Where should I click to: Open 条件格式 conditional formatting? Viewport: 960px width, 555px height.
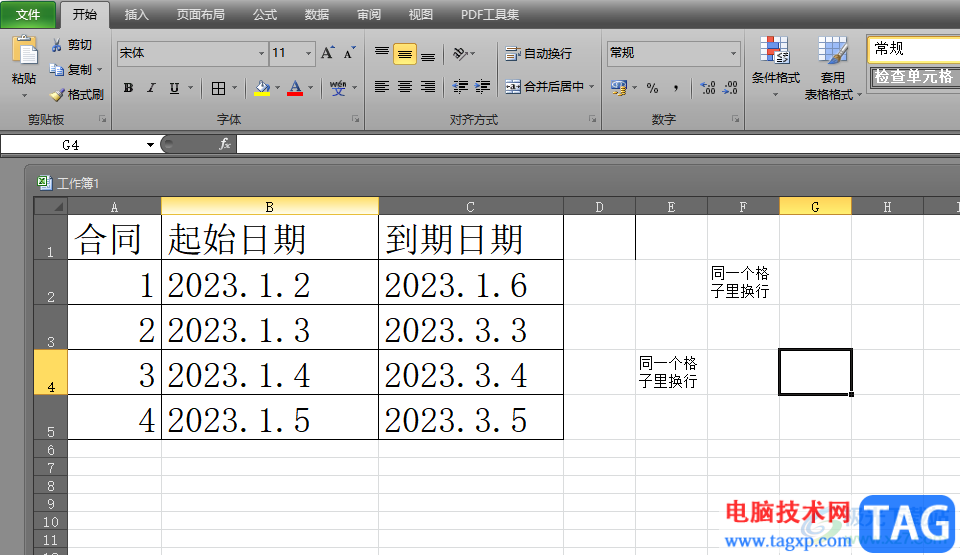(775, 67)
